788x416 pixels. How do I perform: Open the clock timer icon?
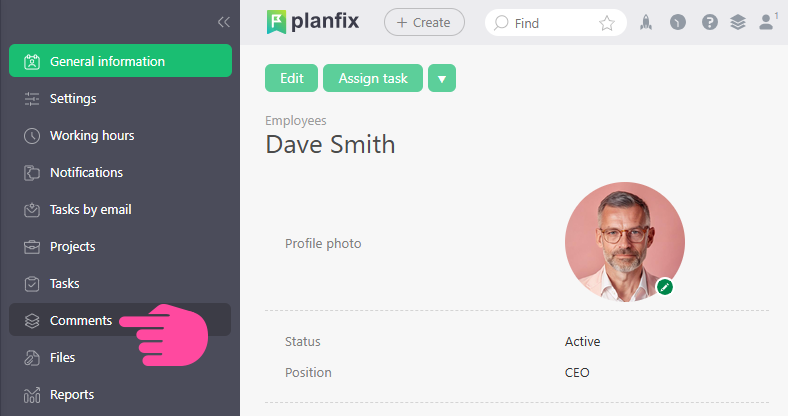tap(678, 22)
